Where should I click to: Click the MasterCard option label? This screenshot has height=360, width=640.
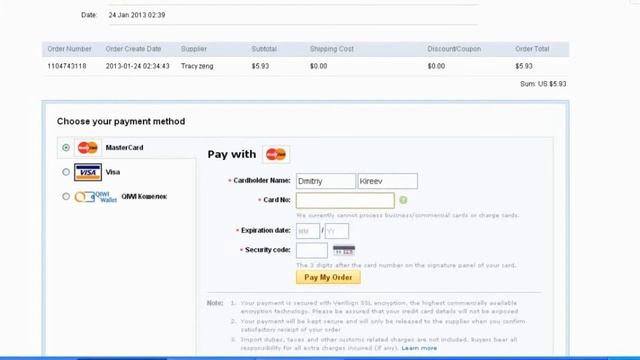124,148
